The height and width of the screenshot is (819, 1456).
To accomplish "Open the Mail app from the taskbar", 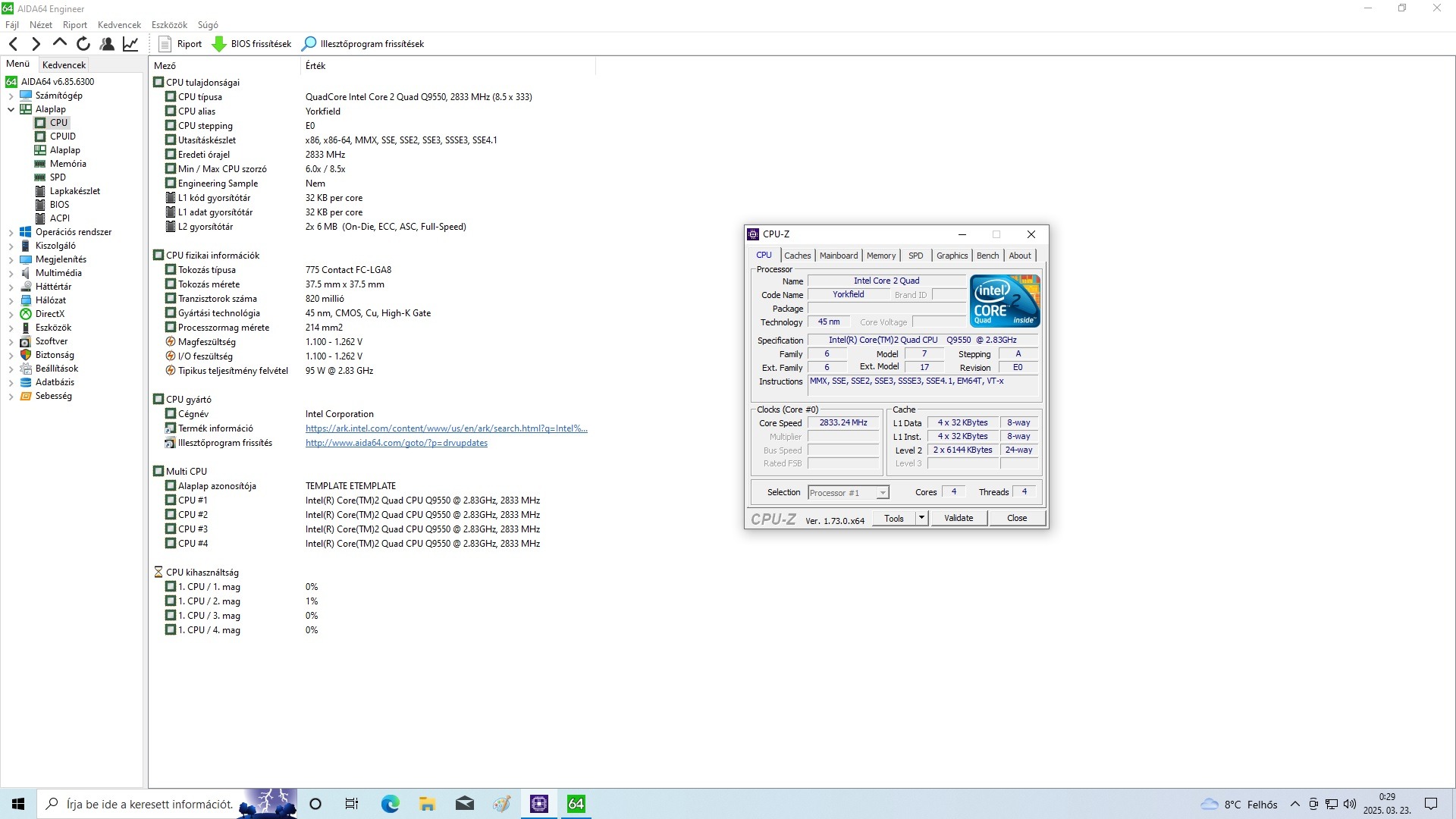I will (464, 804).
